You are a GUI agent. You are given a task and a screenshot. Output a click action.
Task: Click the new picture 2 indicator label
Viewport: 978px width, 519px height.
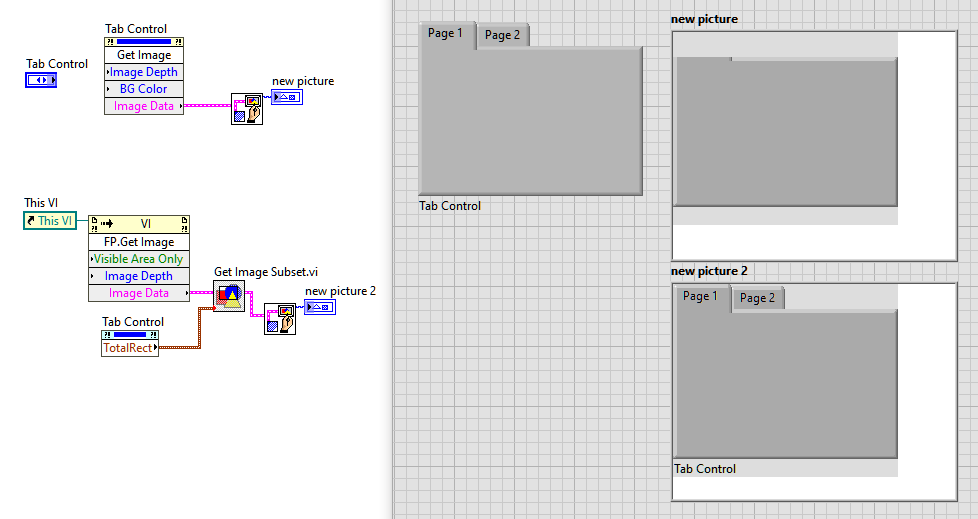pos(709,271)
